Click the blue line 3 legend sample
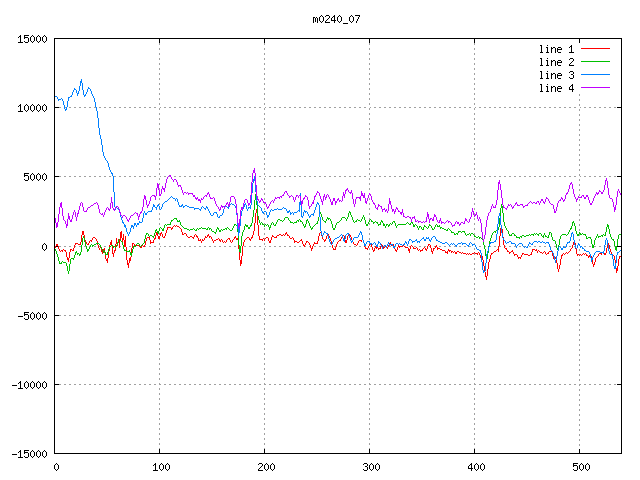Viewport: 640px width, 480px height. 596,75
